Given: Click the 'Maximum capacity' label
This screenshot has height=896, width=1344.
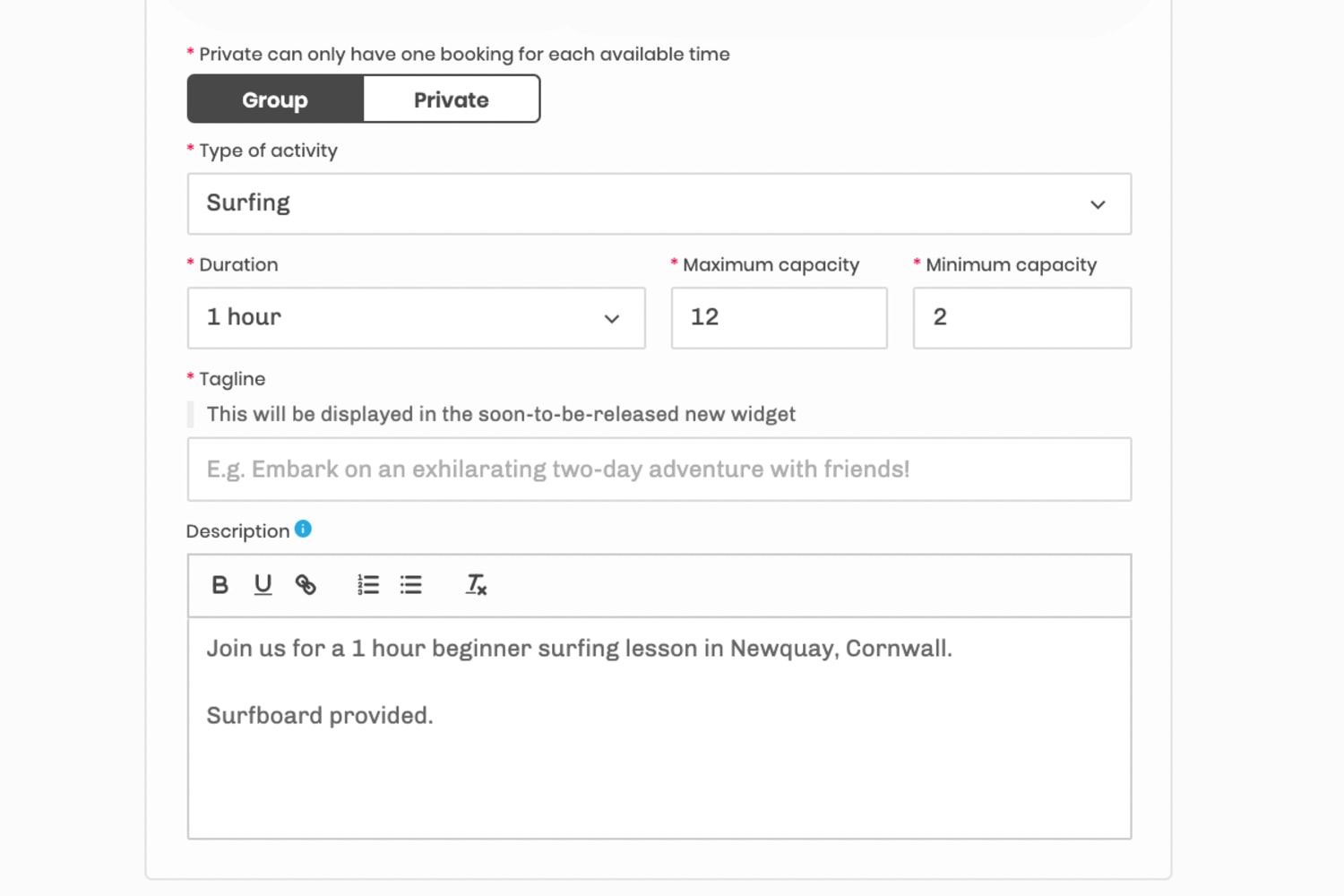Looking at the screenshot, I should (x=771, y=265).
